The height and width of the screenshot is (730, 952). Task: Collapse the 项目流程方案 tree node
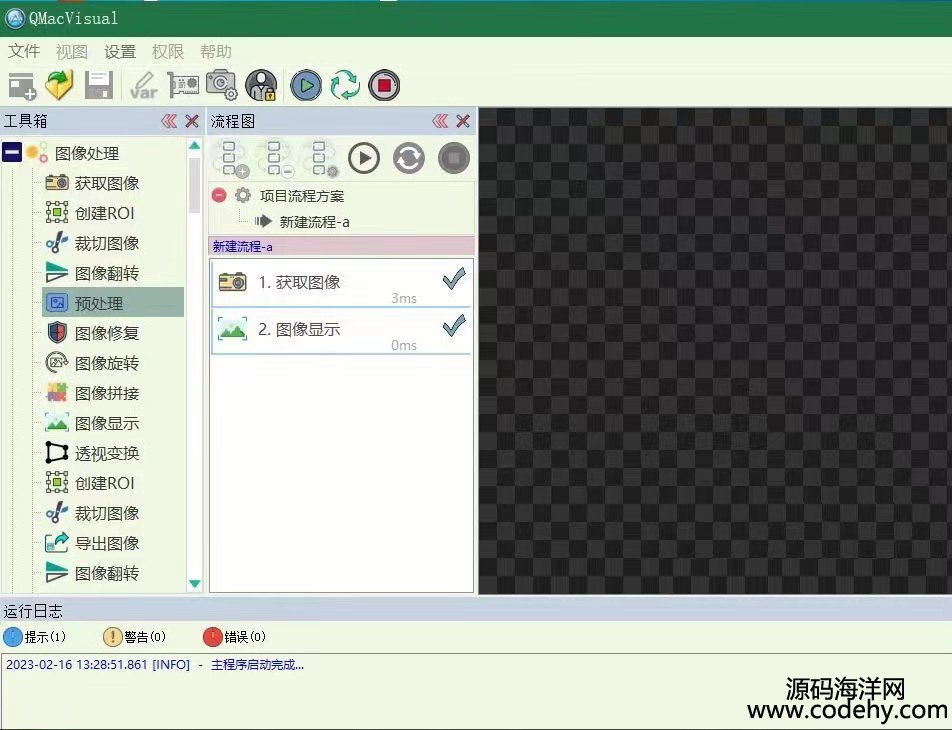pyautogui.click(x=219, y=196)
